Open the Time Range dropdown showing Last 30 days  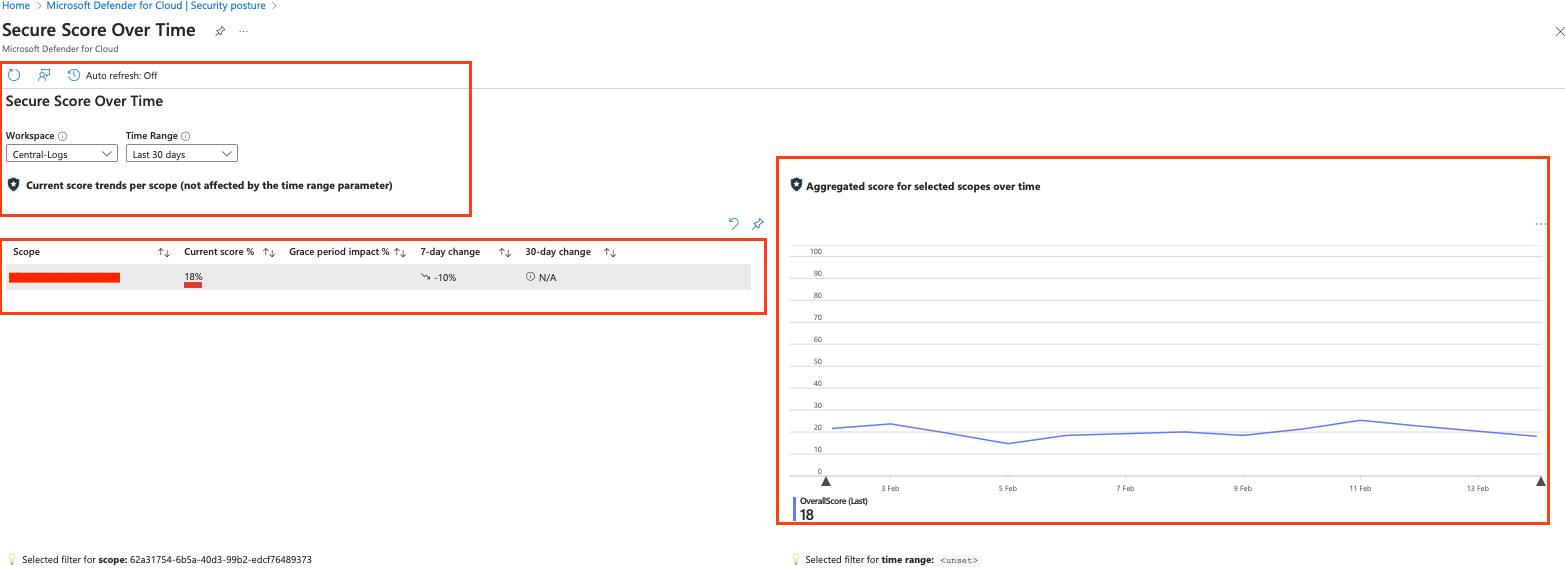[x=182, y=154]
